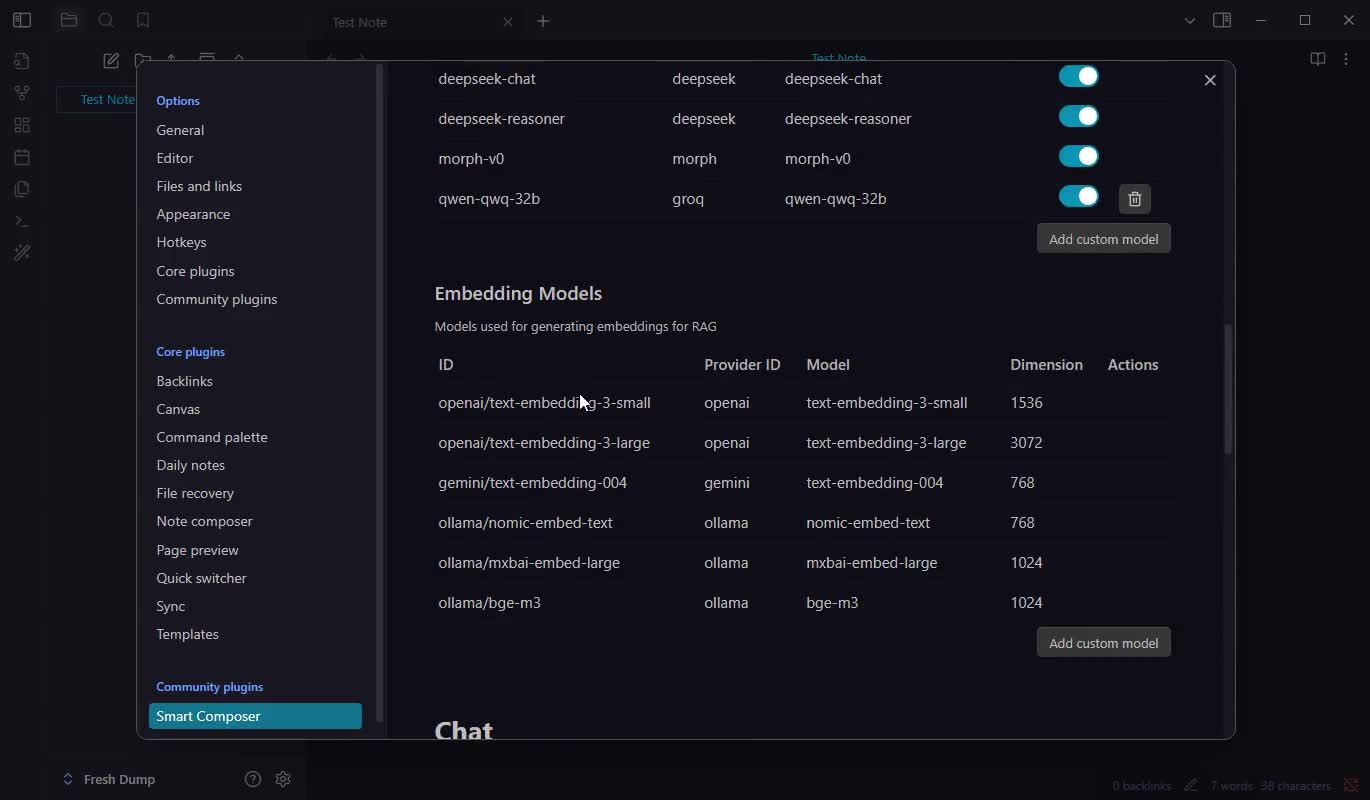Viewport: 1370px width, 800px height.
Task: Disable the deepseek-reasoner model toggle
Action: 1078,117
